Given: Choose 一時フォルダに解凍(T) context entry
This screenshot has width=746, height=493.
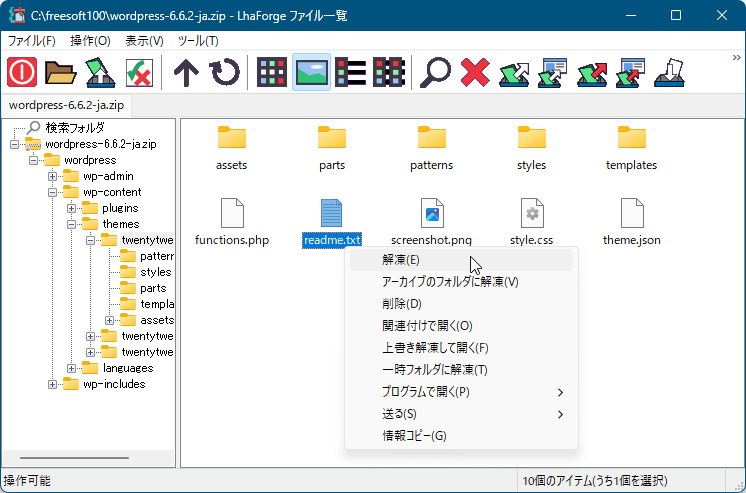Looking at the screenshot, I should click(x=461, y=370).
